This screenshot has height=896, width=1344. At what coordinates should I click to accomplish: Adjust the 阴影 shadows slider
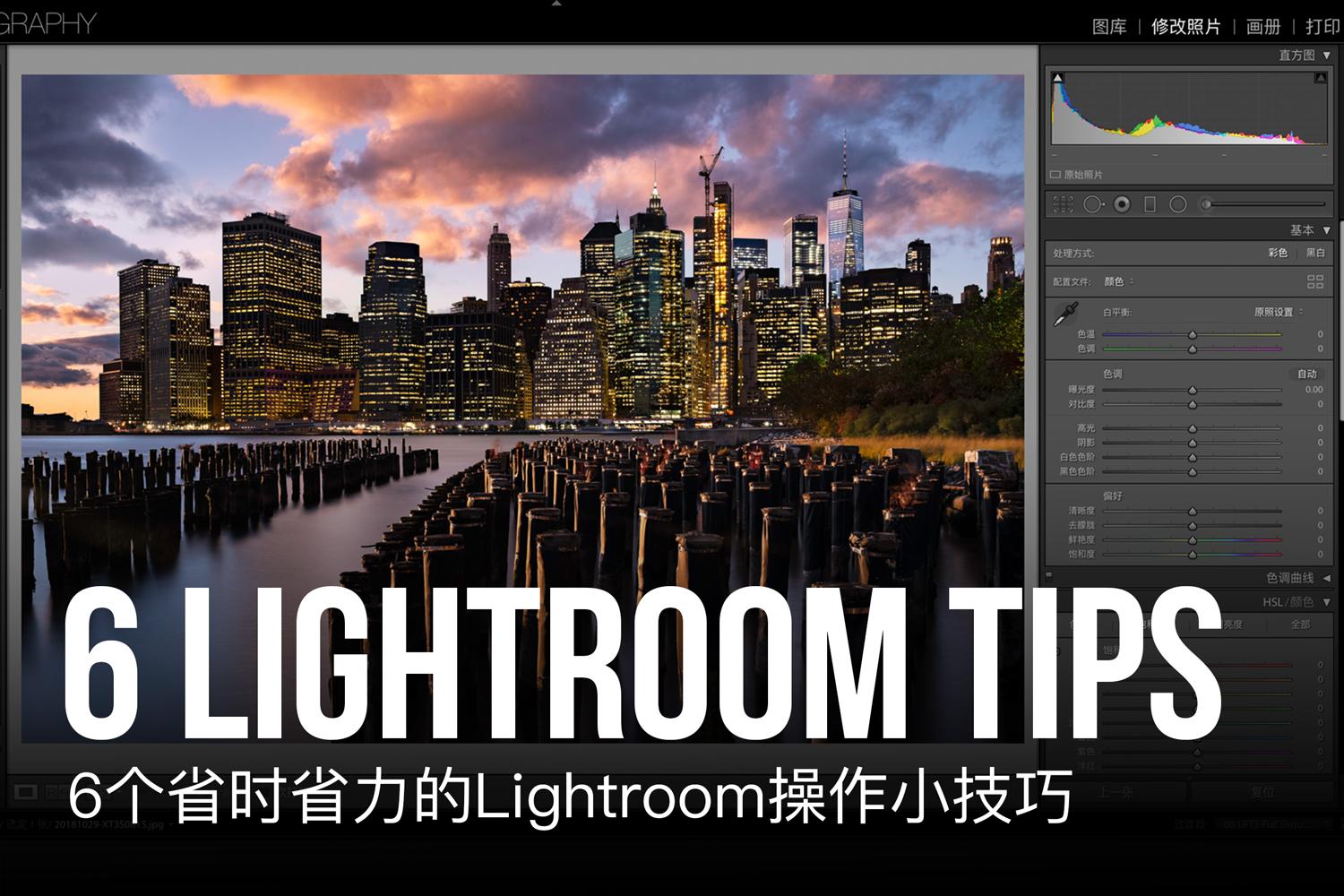click(x=1193, y=443)
